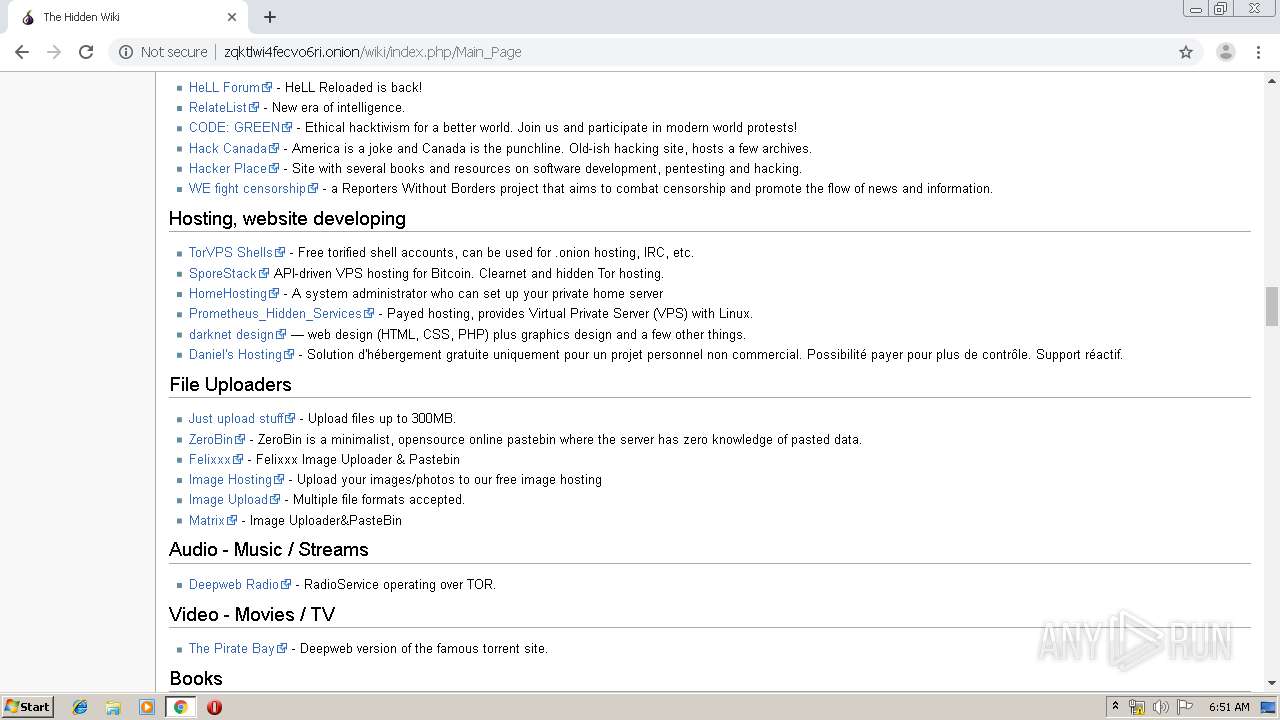This screenshot has width=1280, height=720.
Task: Click the external-link icon after SporeStack
Action: [x=264, y=273]
